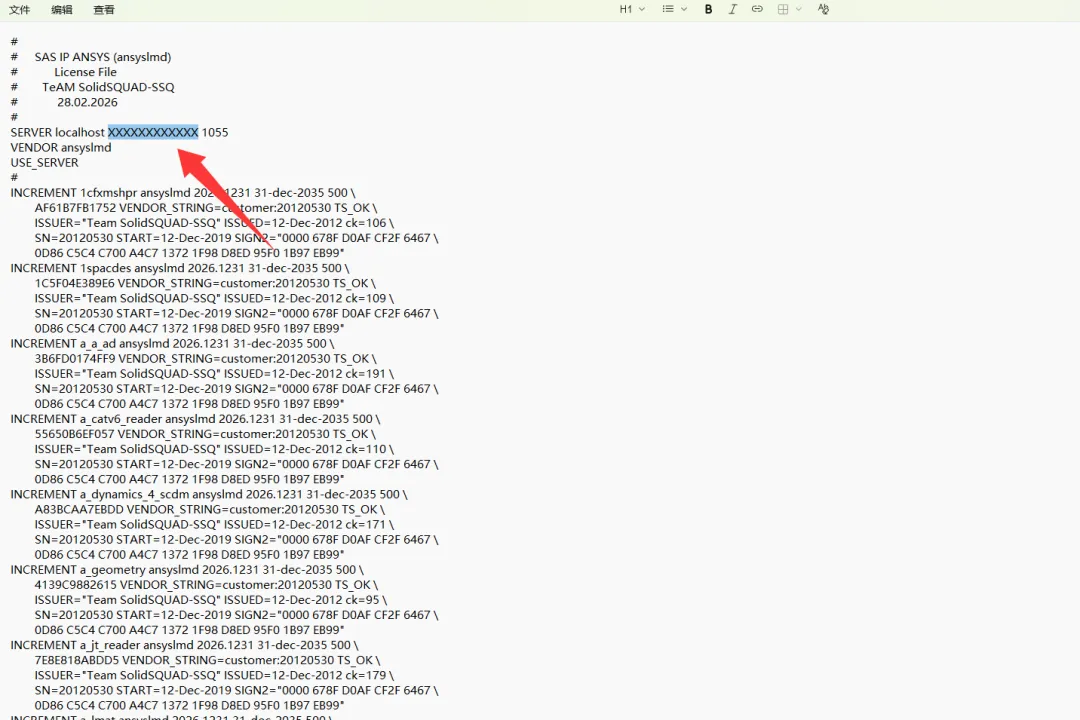Click the 'VENDOR ansyslmd' line

pos(61,147)
